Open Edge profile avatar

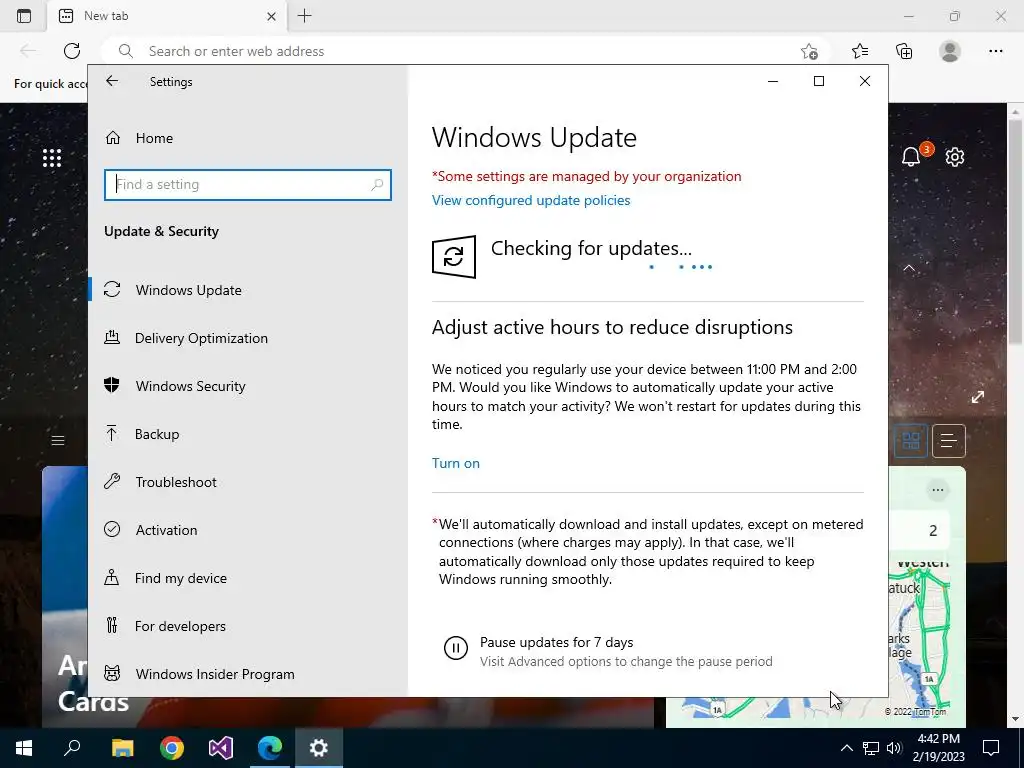point(950,51)
